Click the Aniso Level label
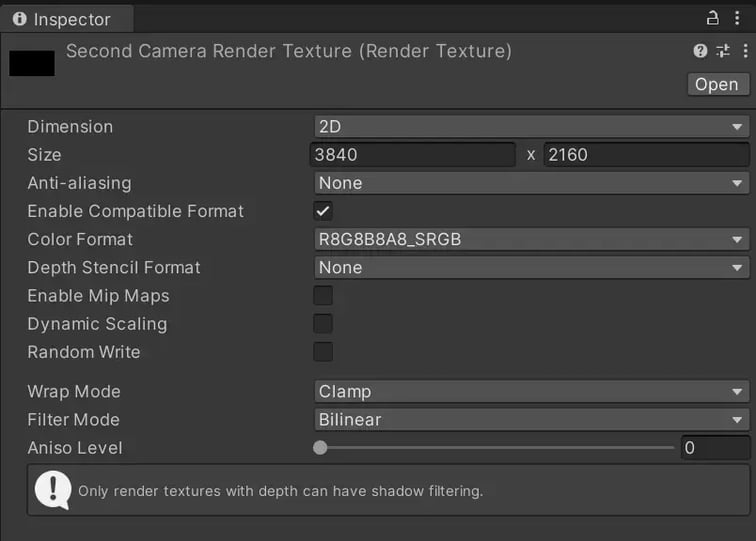Image resolution: width=756 pixels, height=541 pixels. (x=75, y=448)
